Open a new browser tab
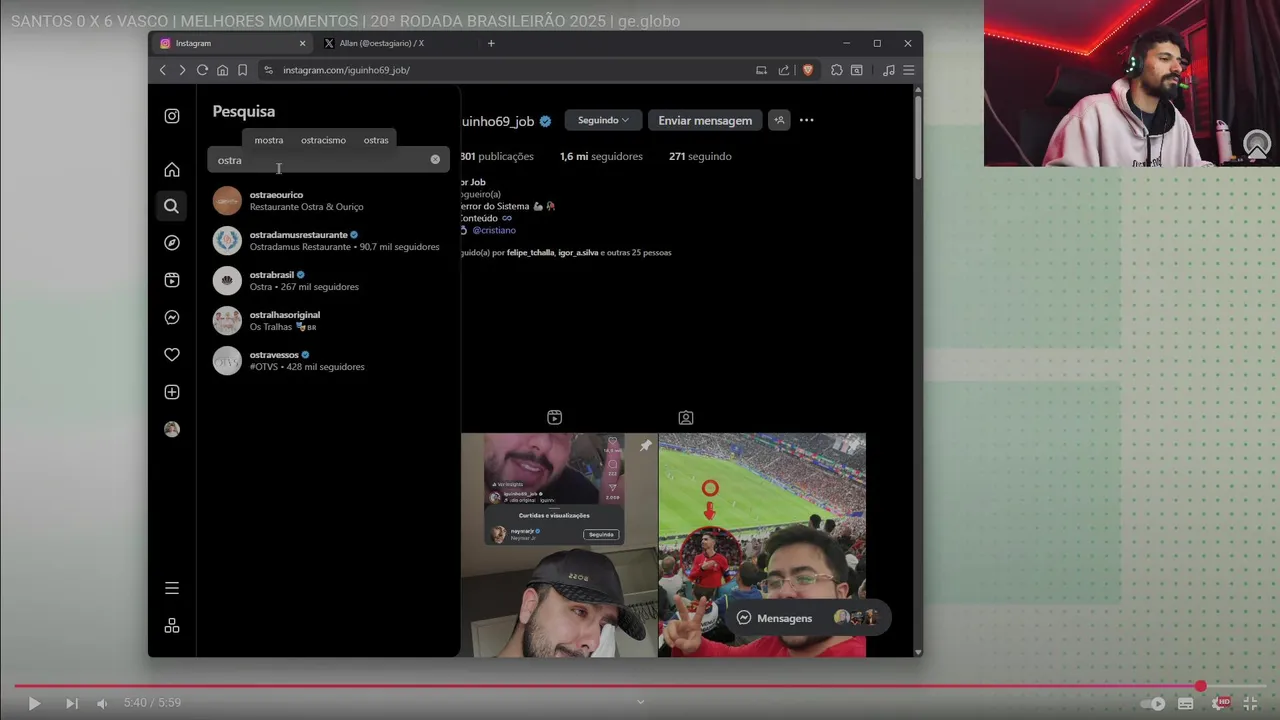The width and height of the screenshot is (1280, 720). 491,43
